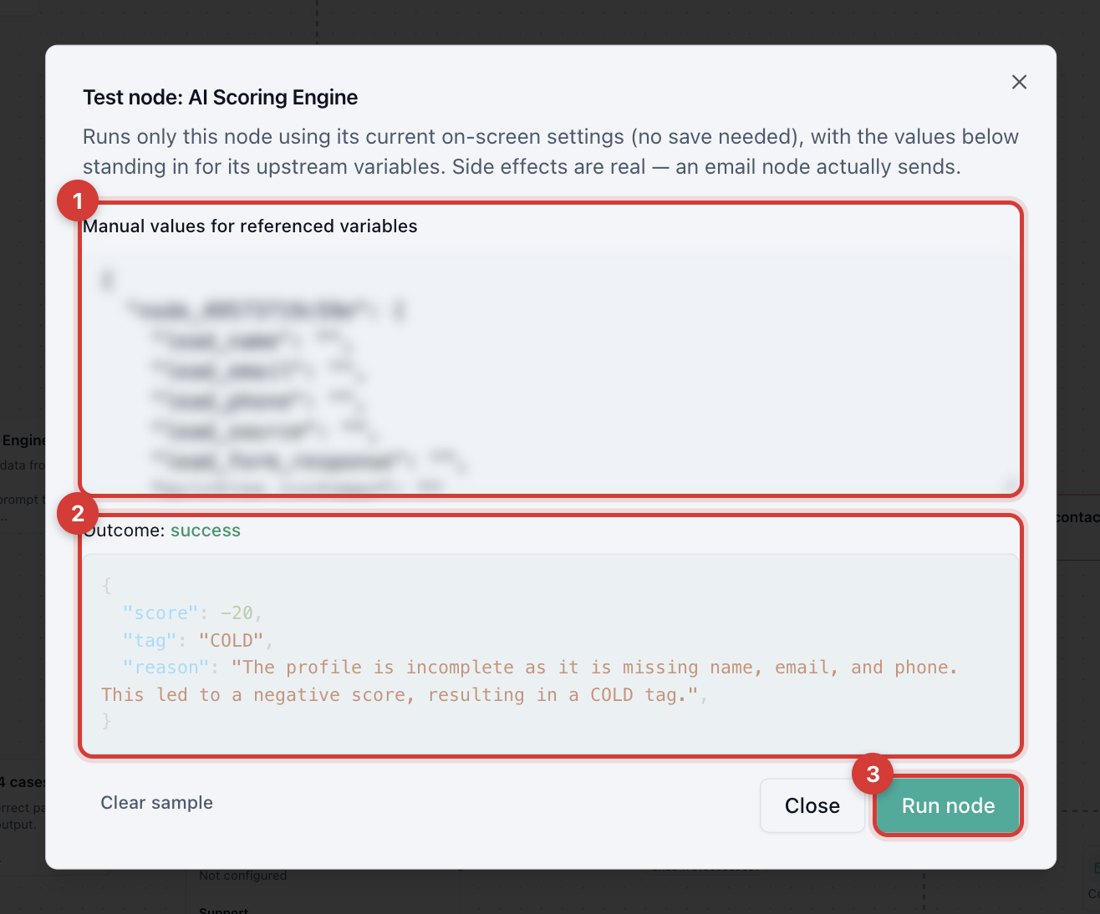1100x914 pixels.
Task: Click the Close button
Action: point(812,805)
